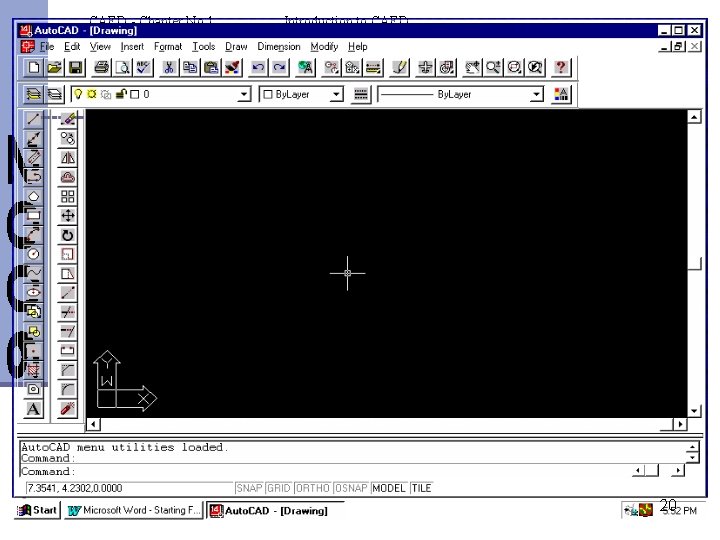Open the View menu
This screenshot has width=720, height=540.
coord(100,46)
